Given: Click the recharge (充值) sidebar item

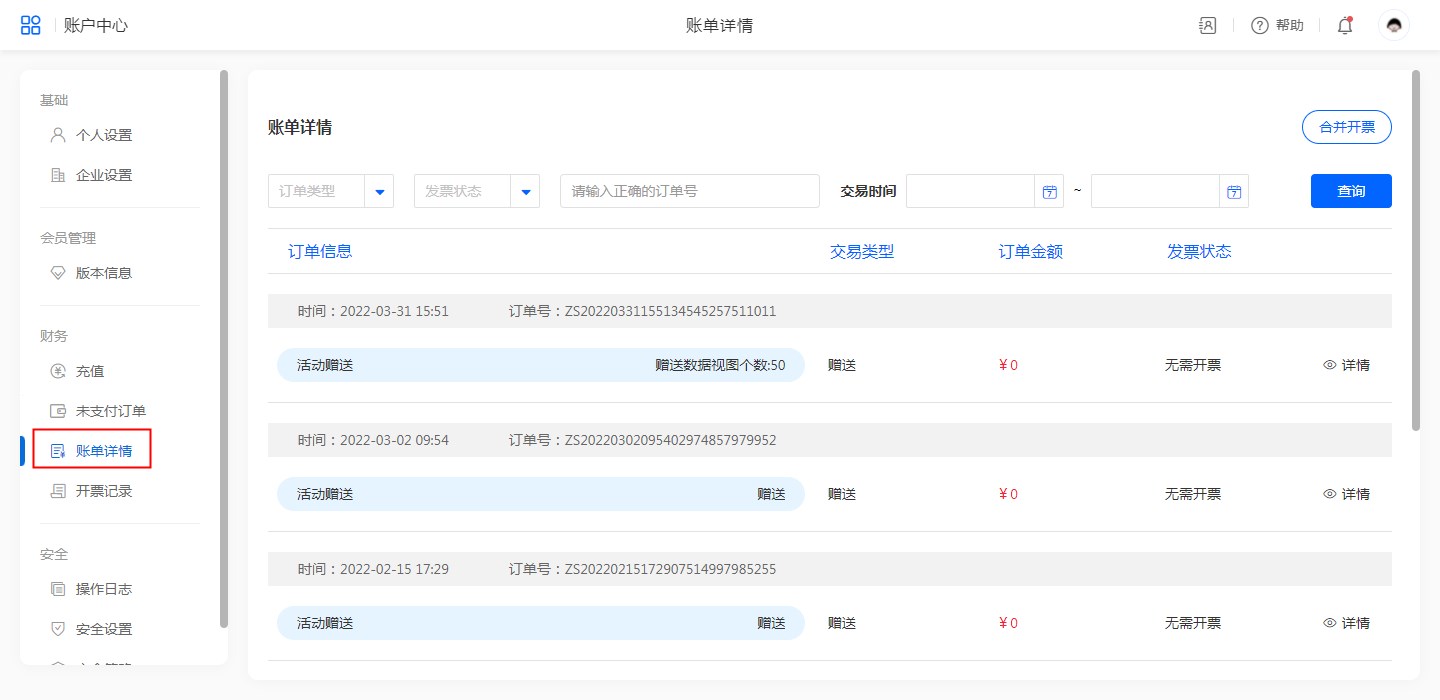Looking at the screenshot, I should click(90, 371).
